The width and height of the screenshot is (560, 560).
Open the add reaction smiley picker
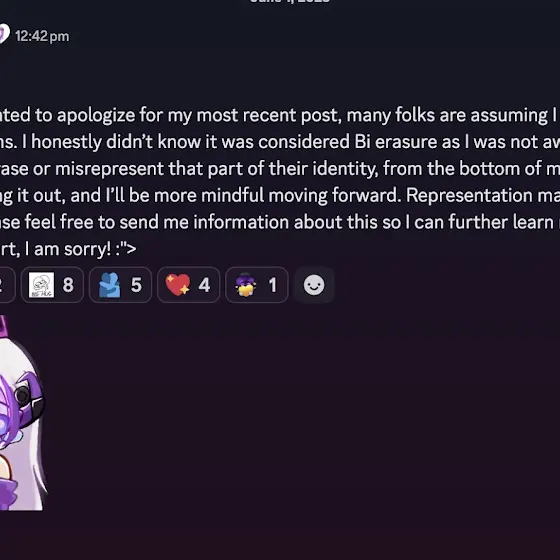pos(314,285)
